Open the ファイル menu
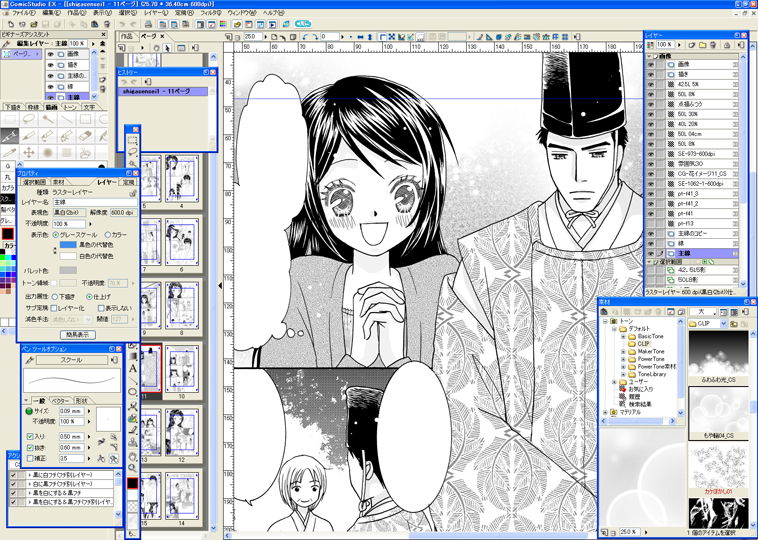The width and height of the screenshot is (758, 540). [23, 13]
